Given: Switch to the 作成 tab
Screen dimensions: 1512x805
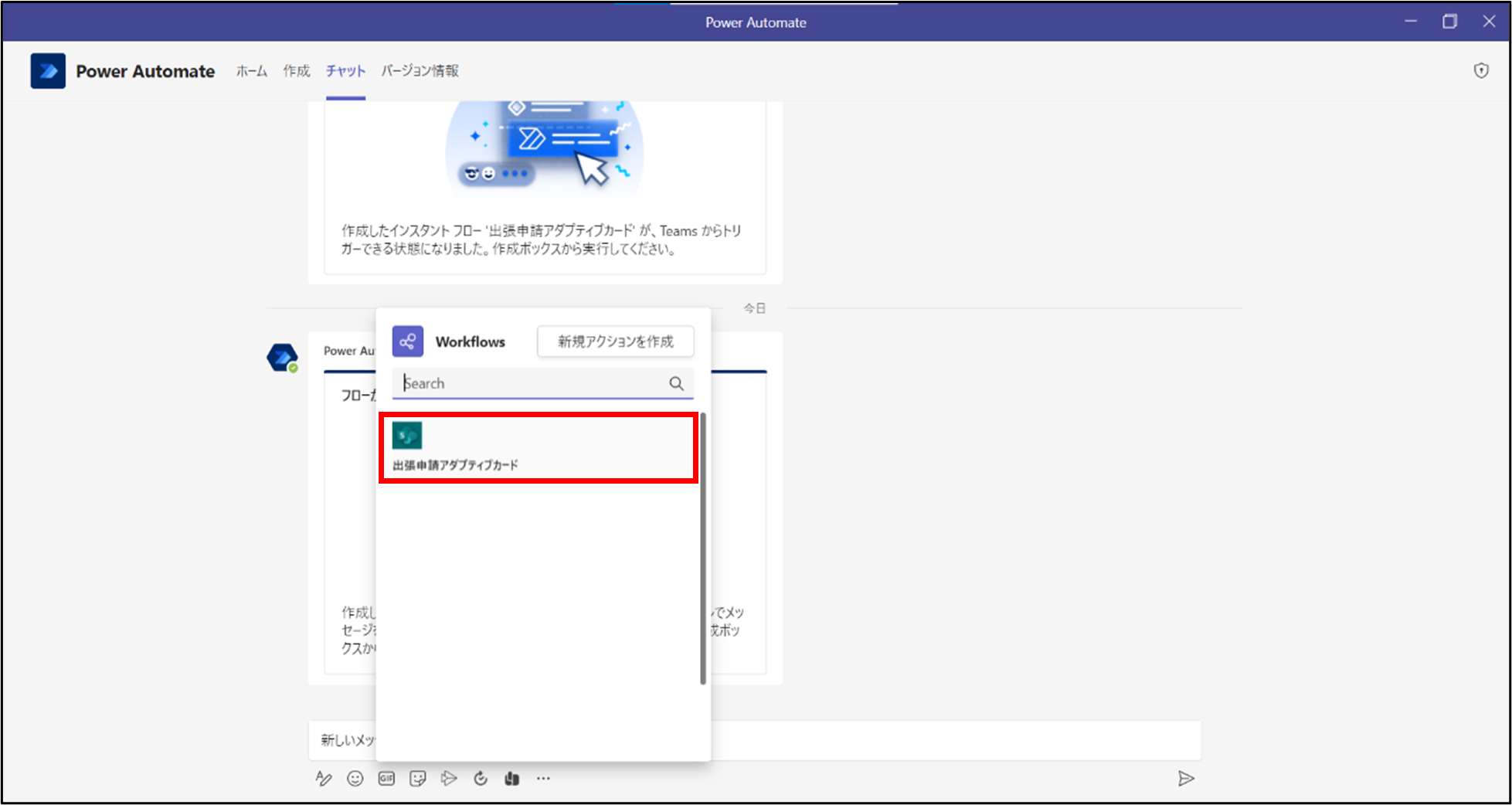Looking at the screenshot, I should (297, 71).
